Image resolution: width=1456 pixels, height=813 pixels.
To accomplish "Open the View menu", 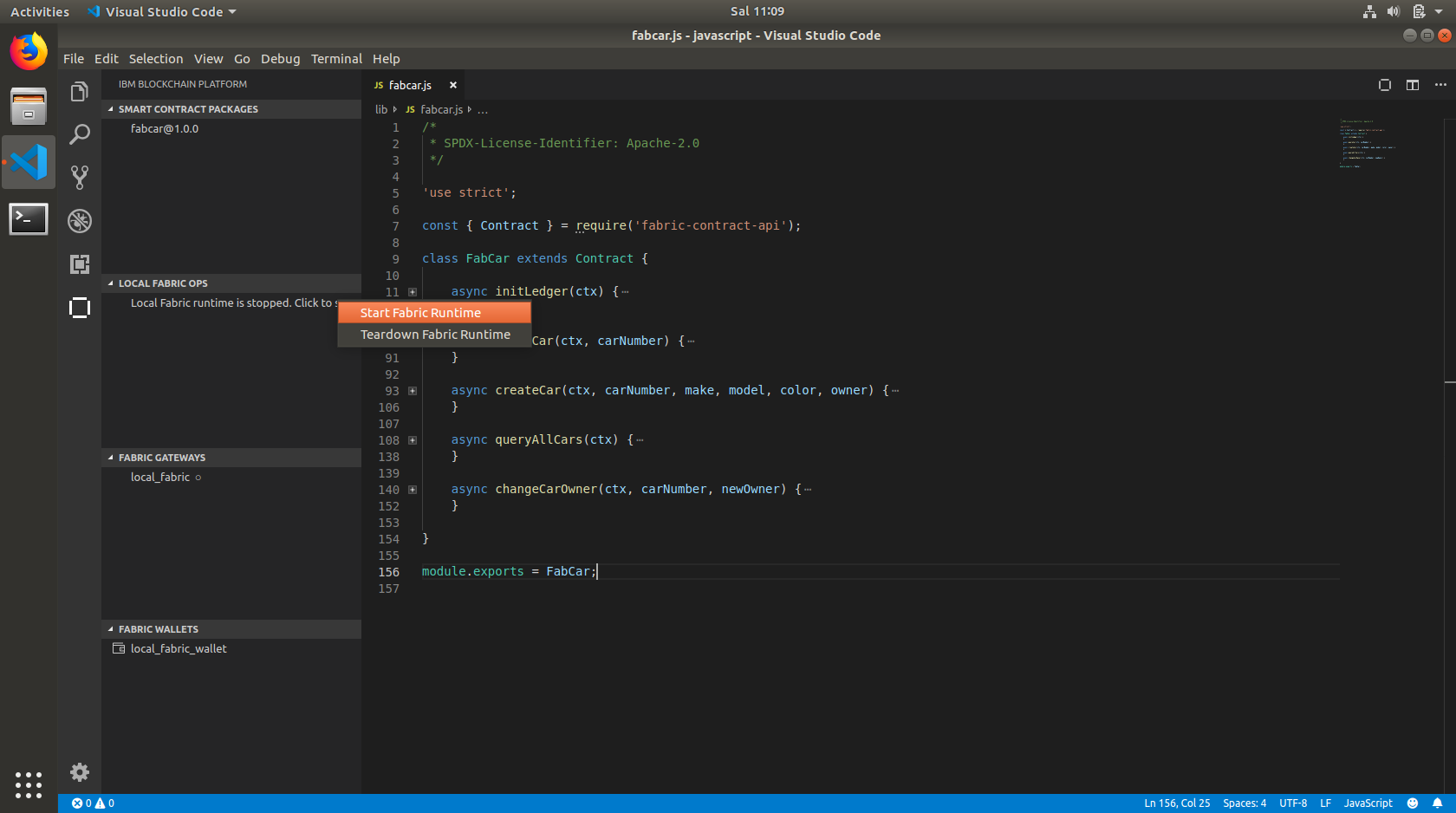I will (208, 59).
